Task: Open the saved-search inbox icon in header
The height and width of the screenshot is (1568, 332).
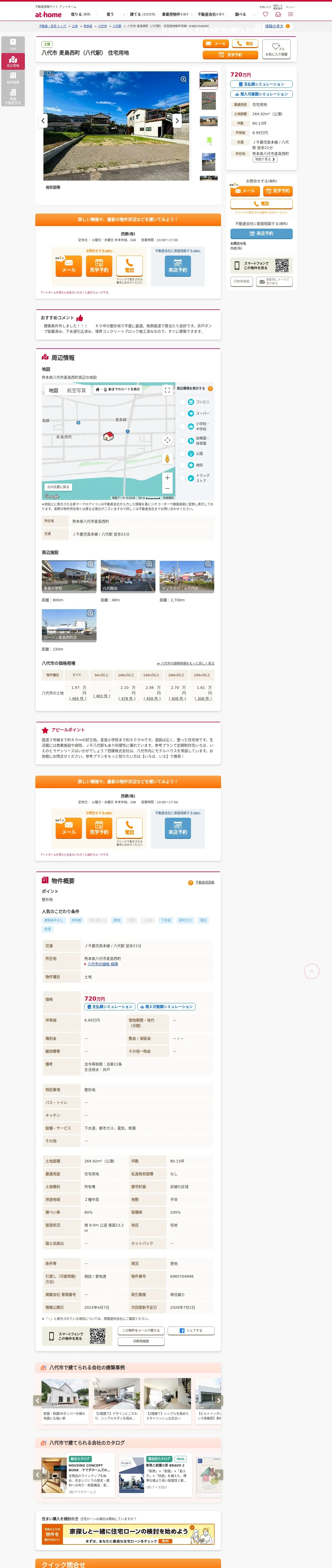Action: (278, 14)
